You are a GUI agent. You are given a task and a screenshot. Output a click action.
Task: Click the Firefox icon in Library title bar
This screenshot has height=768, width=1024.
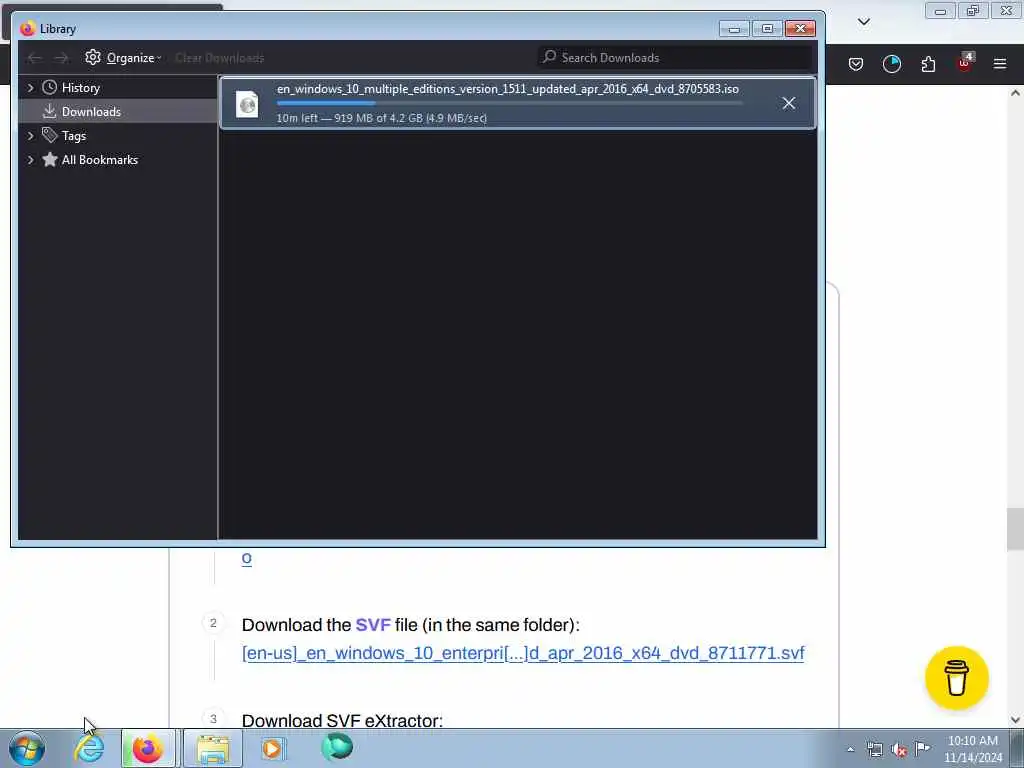click(27, 29)
